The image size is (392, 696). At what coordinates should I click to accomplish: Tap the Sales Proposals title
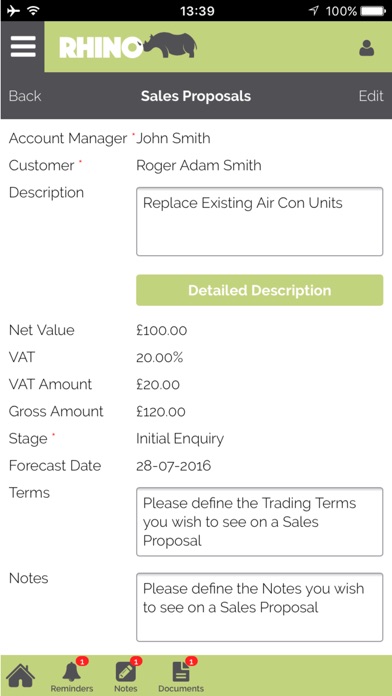196,96
